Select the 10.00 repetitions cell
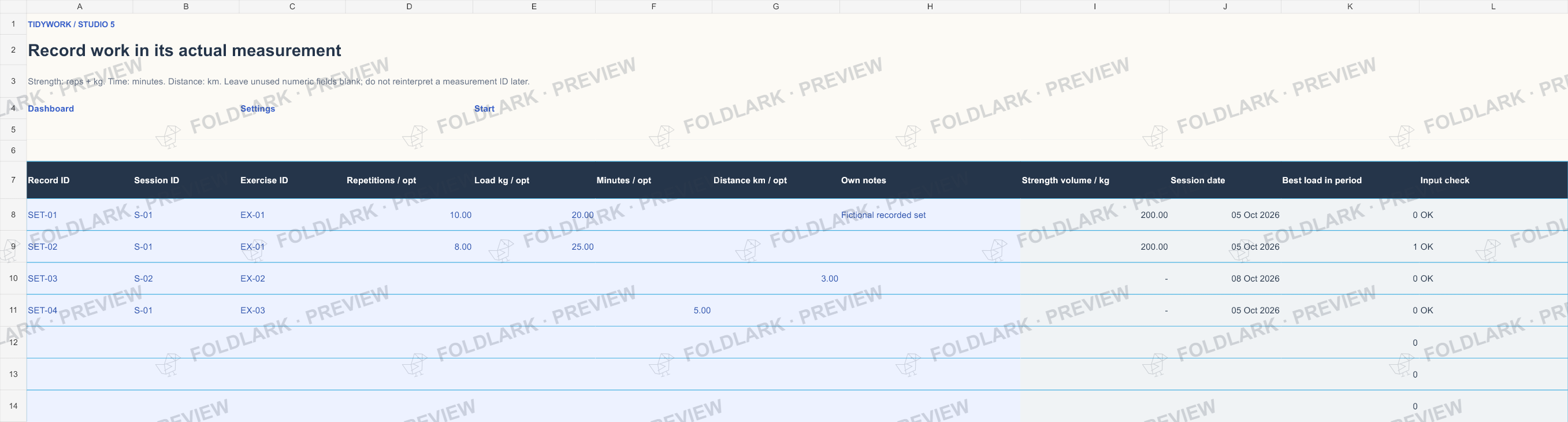 pyautogui.click(x=409, y=215)
